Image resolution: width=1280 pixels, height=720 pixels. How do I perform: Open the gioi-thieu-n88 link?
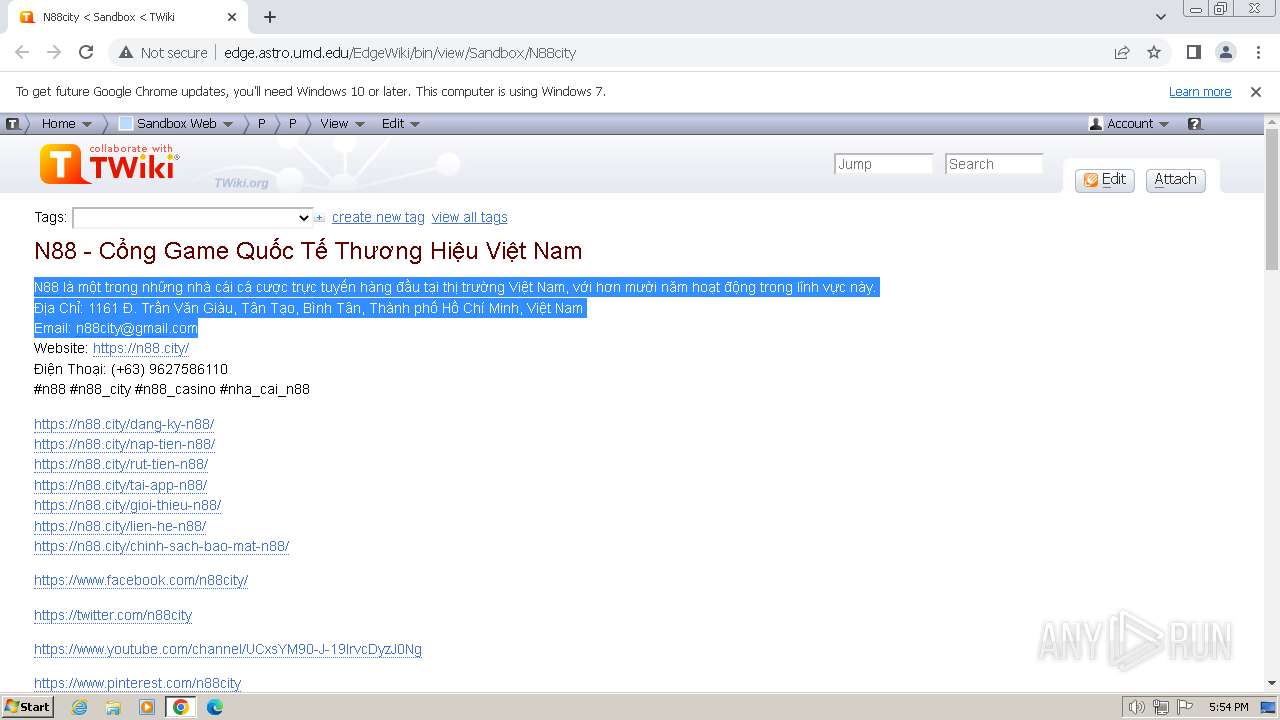coord(128,505)
